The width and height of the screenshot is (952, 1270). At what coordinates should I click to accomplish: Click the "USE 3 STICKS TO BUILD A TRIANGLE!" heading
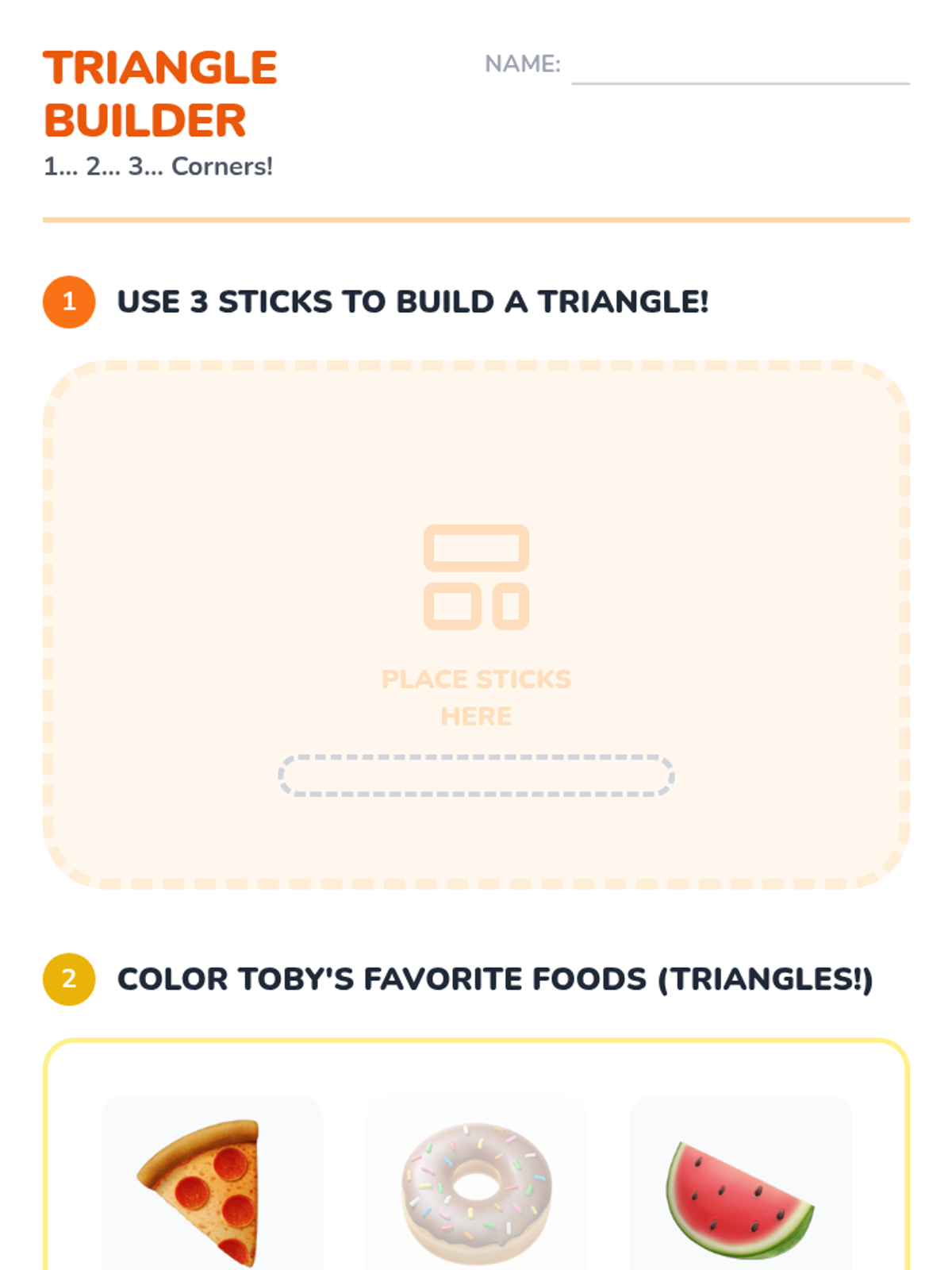click(x=413, y=302)
